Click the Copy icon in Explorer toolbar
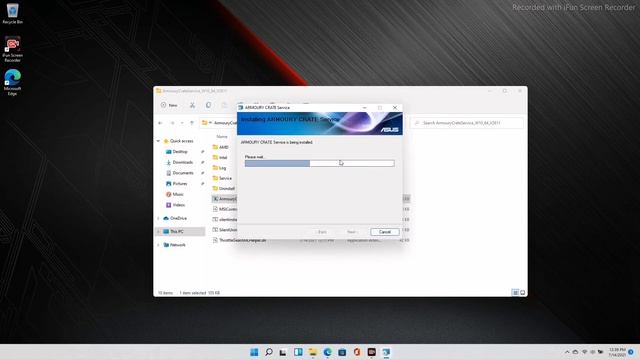Viewport: 640px width, 360px height. (208, 105)
